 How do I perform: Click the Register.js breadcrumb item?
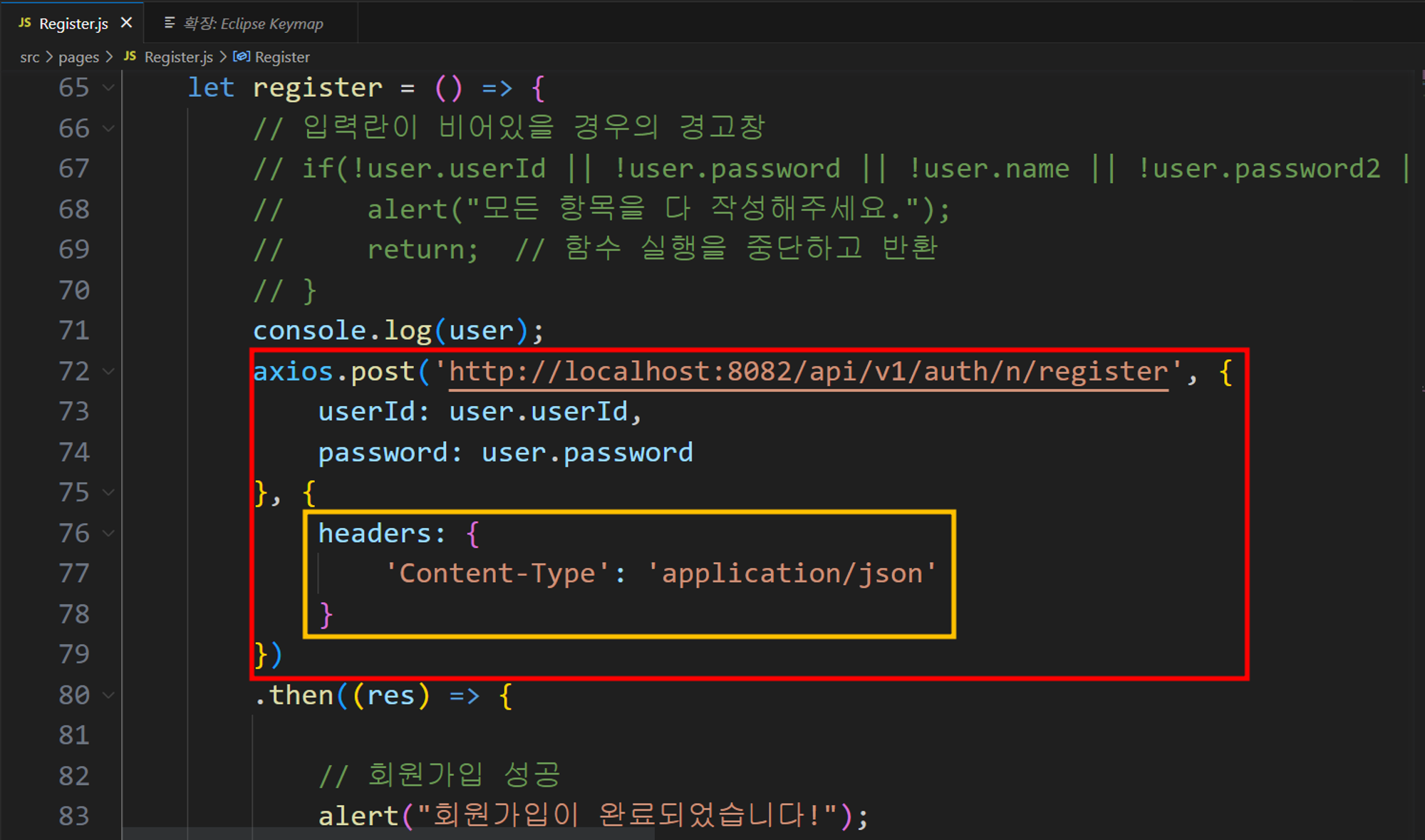pyautogui.click(x=178, y=57)
